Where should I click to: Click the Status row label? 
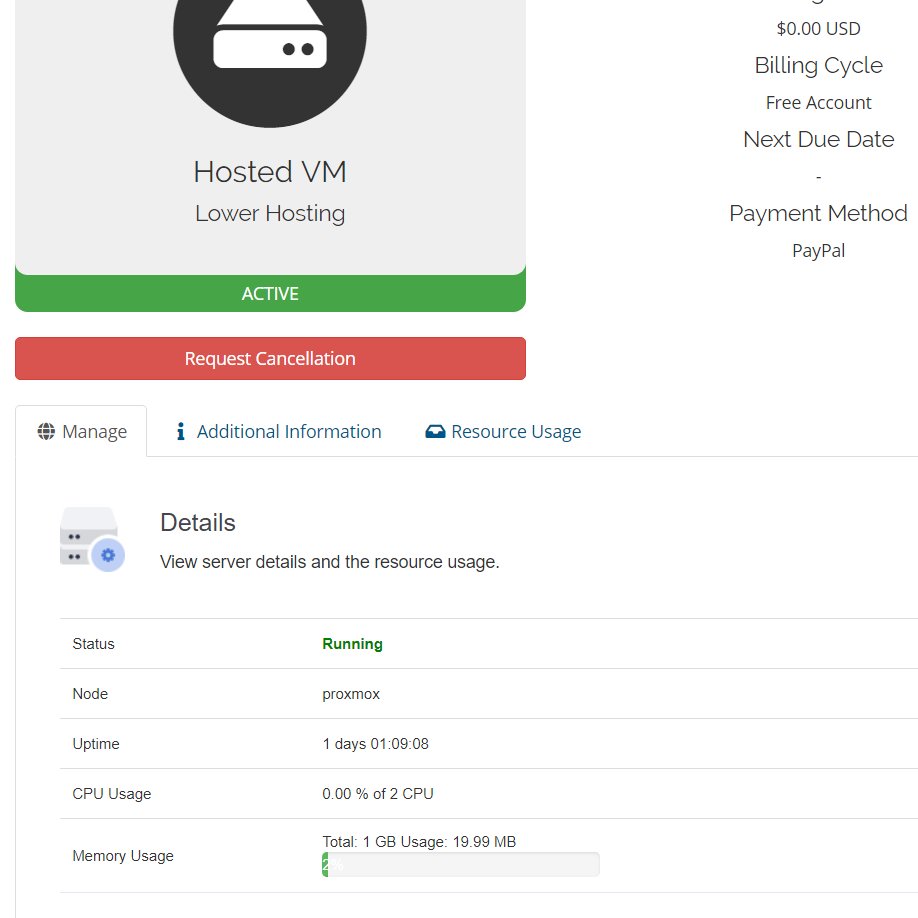tap(94, 644)
